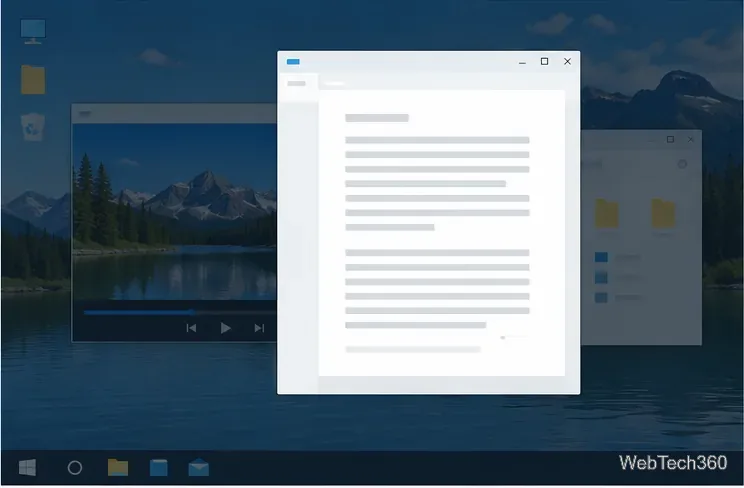
Task: Skip to next track in the media player
Action: coord(259,328)
